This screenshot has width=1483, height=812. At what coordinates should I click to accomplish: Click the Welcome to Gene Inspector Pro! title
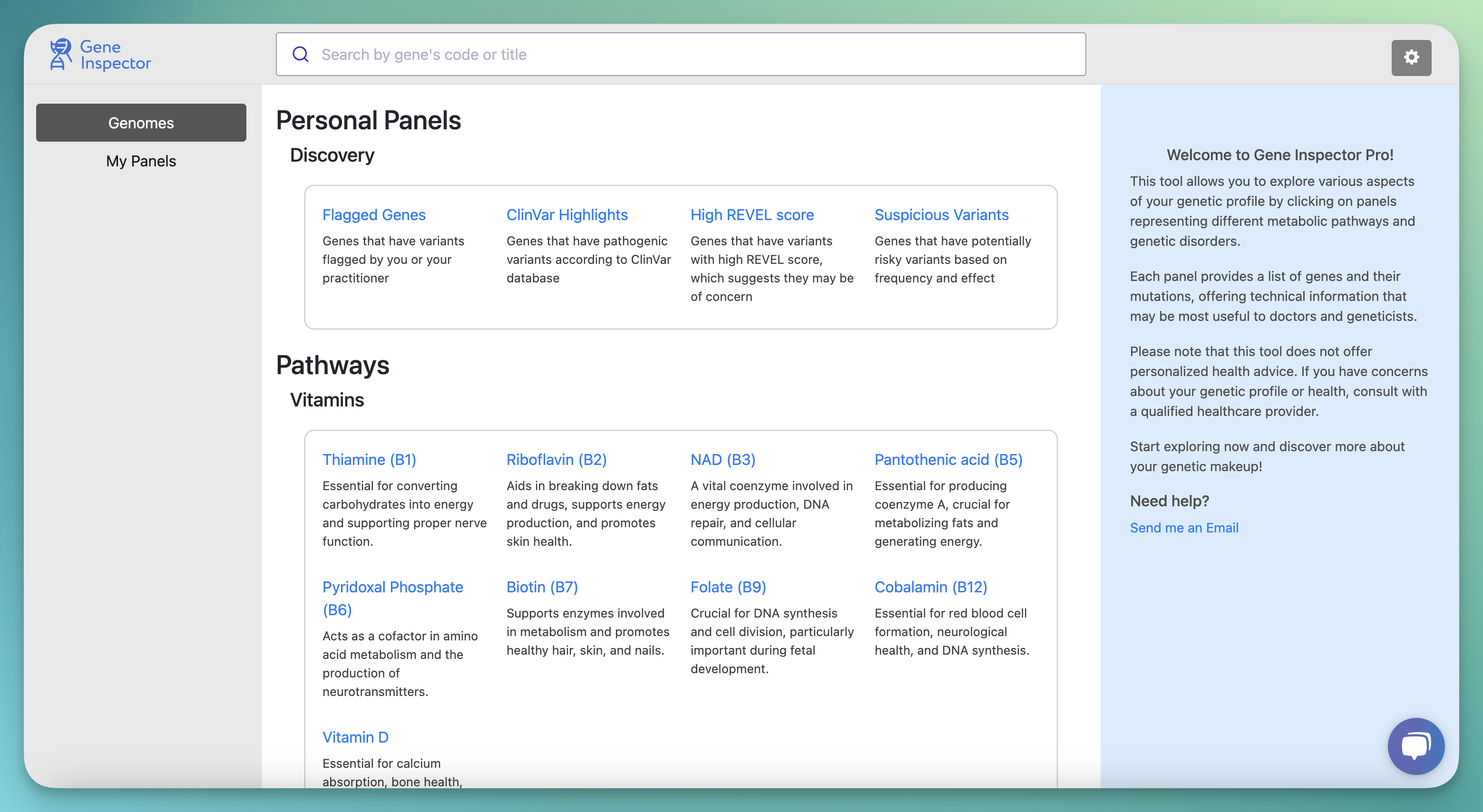click(1280, 155)
